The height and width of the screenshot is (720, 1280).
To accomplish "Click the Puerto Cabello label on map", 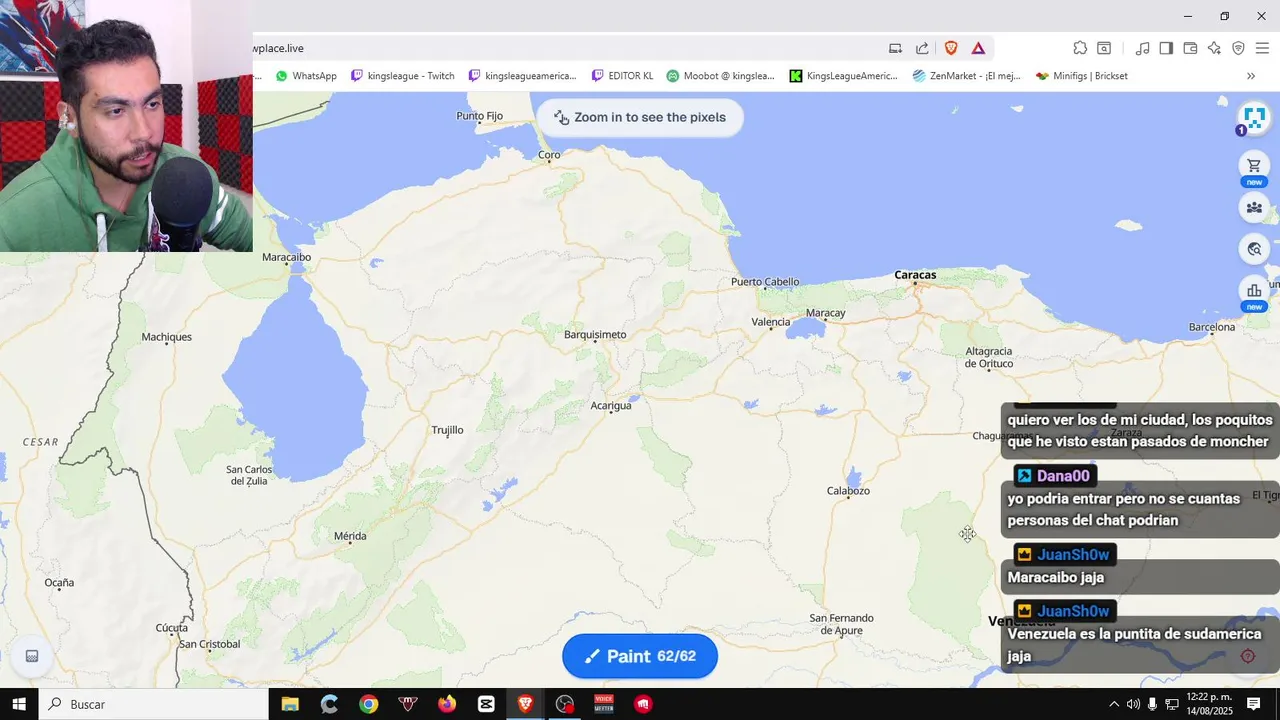I will click(x=765, y=282).
